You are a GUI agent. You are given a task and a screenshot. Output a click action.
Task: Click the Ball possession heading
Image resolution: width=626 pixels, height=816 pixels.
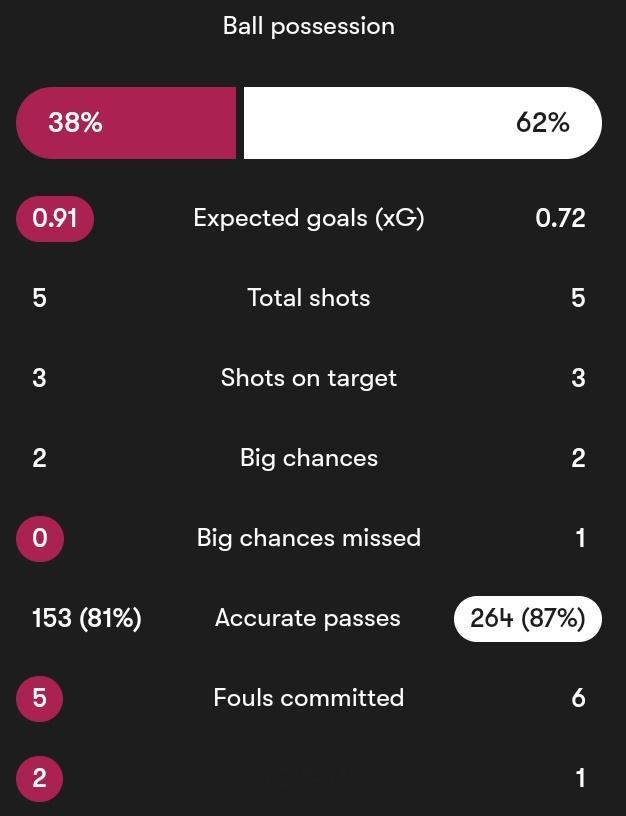(309, 27)
